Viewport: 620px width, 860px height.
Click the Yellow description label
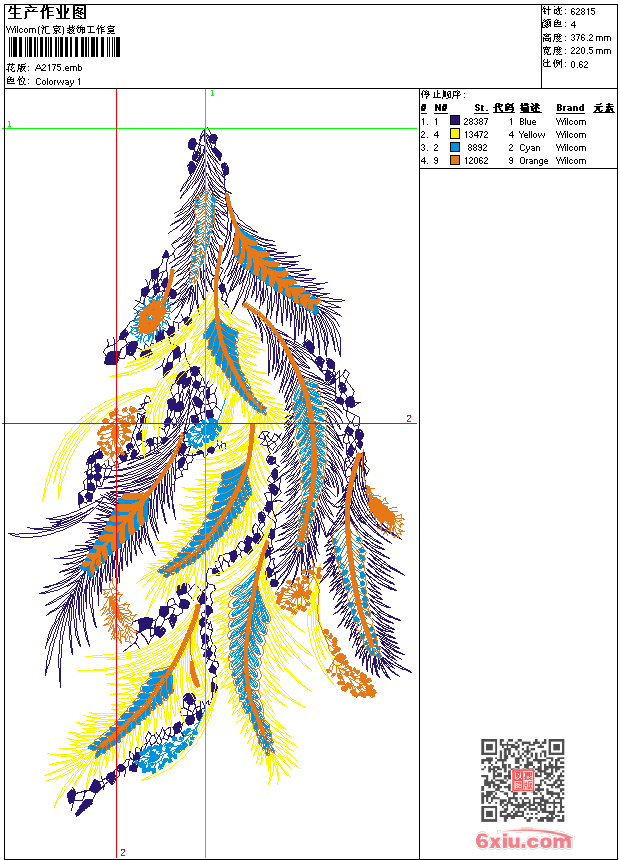[532, 135]
